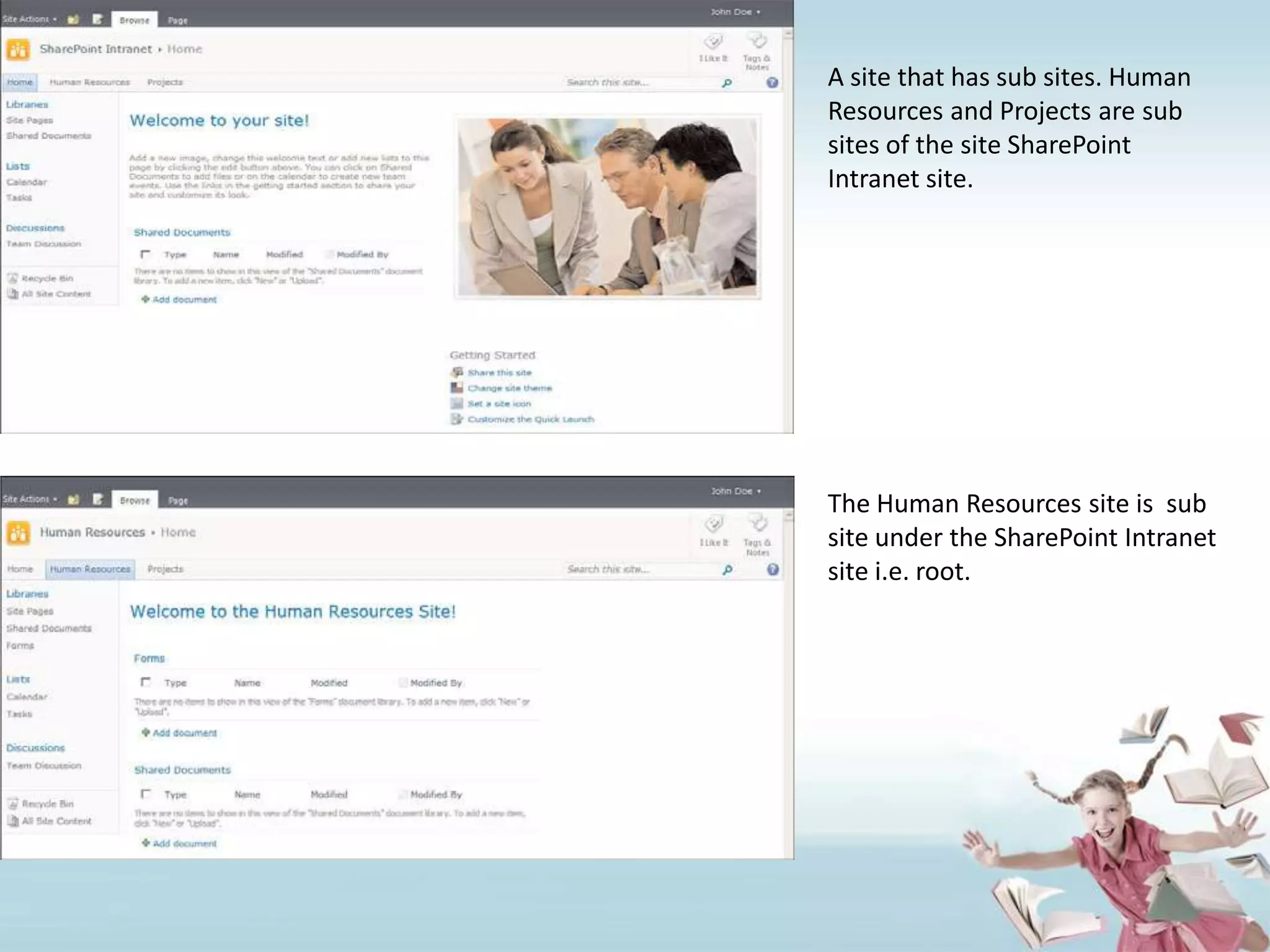Open Site Actions menu in top SharePoint Intranet window

(x=29, y=19)
